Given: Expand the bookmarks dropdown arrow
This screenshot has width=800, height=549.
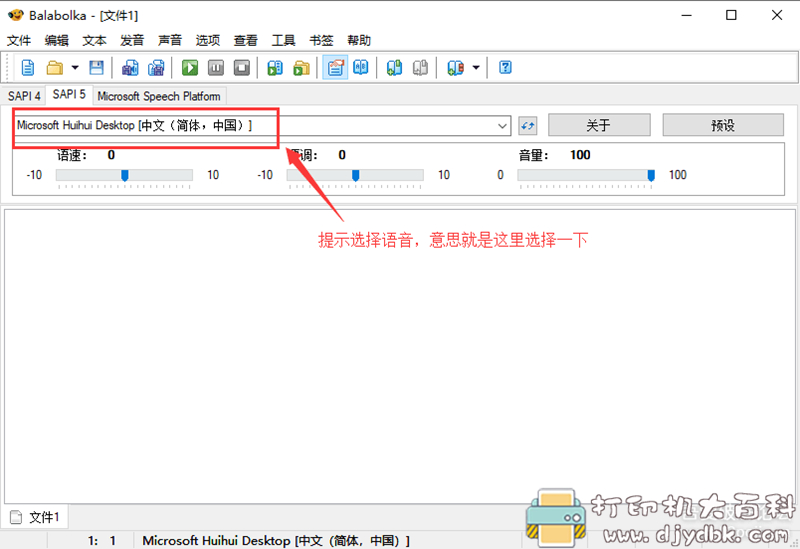Looking at the screenshot, I should pos(476,67).
